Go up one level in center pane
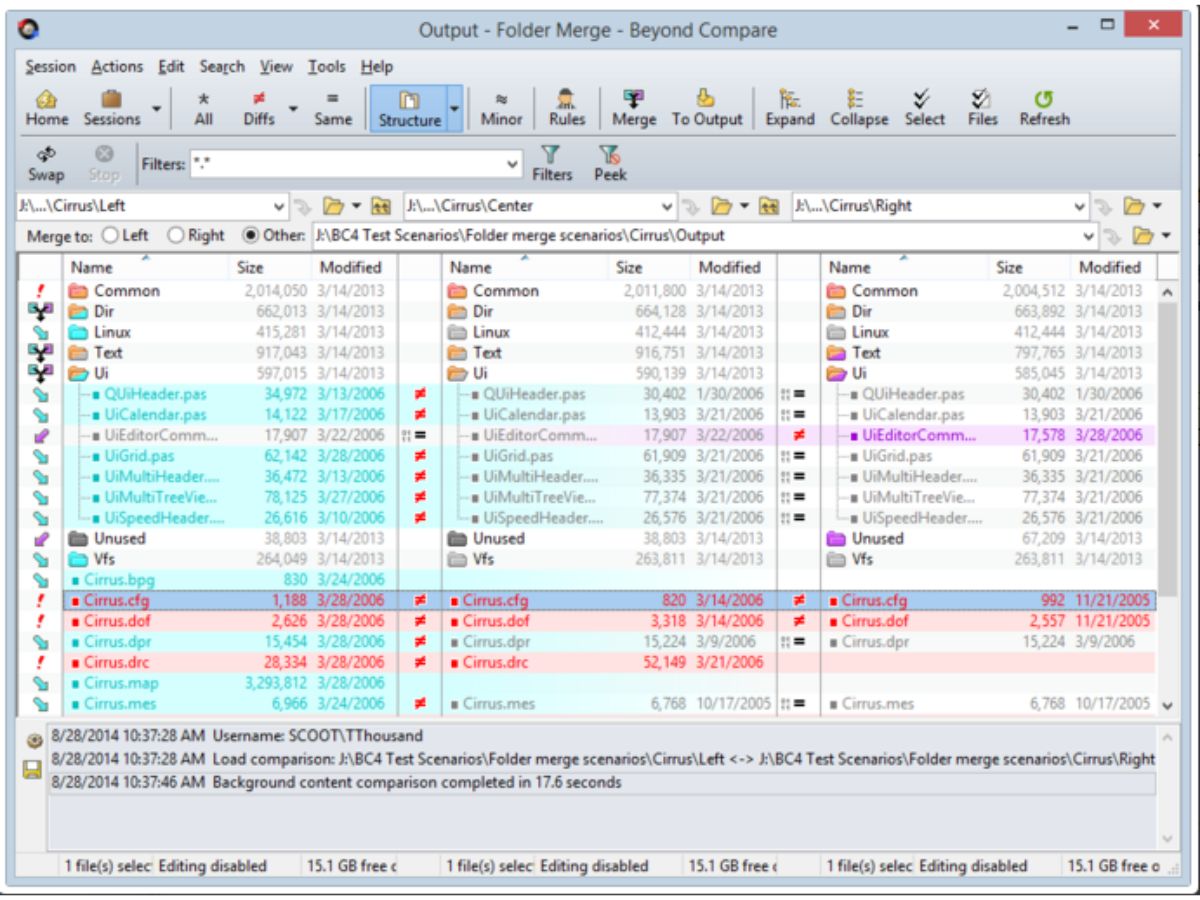Image resolution: width=1200 pixels, height=900 pixels. [769, 207]
